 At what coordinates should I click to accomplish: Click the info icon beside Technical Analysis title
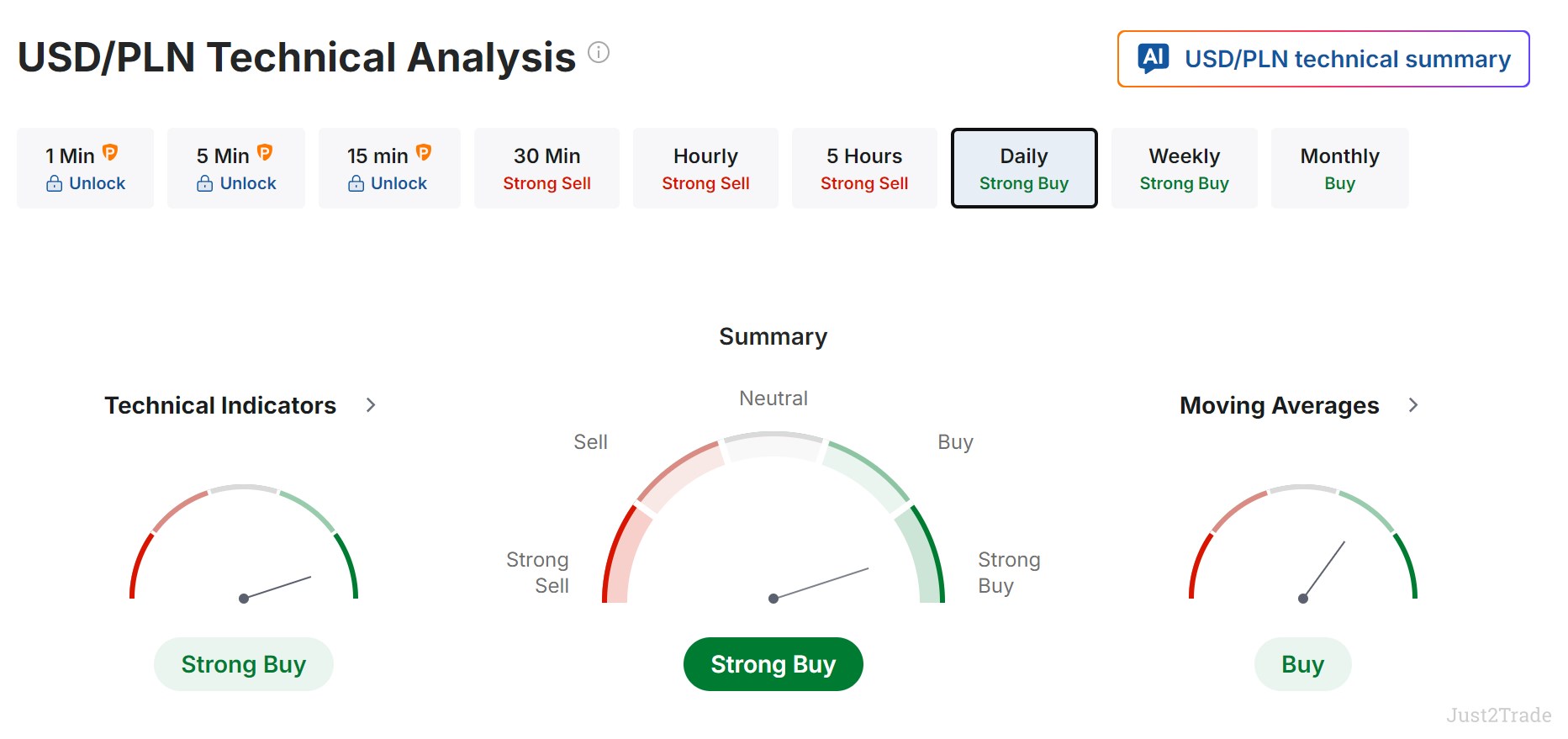[599, 52]
